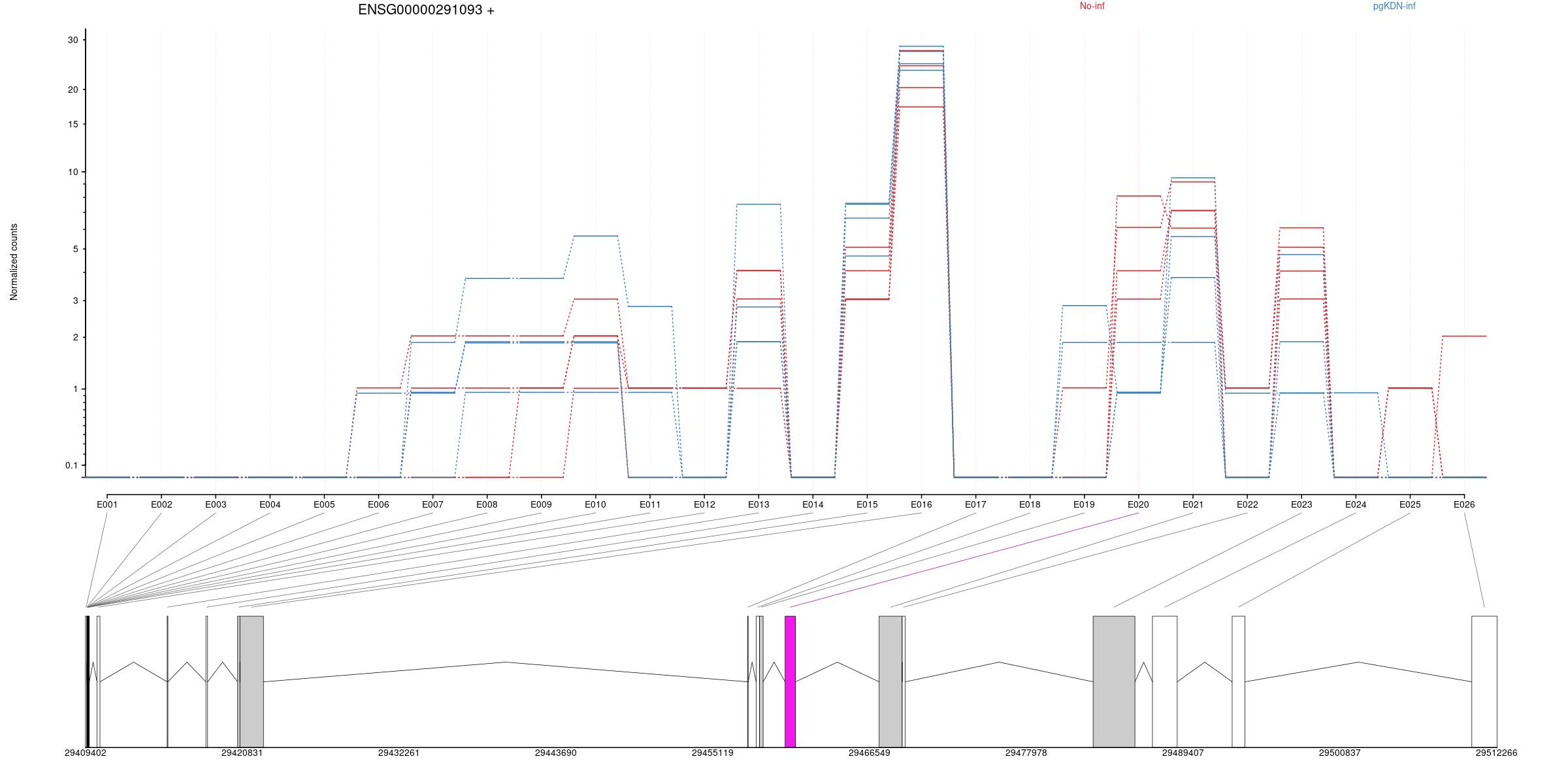Click genomic coordinate 29500837

tap(1340, 753)
